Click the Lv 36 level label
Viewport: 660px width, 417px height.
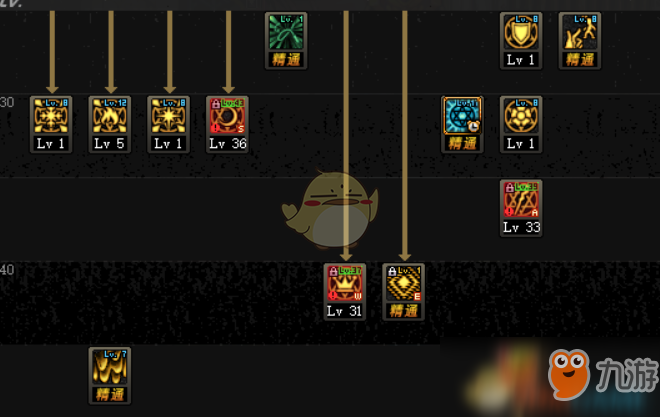pos(227,143)
